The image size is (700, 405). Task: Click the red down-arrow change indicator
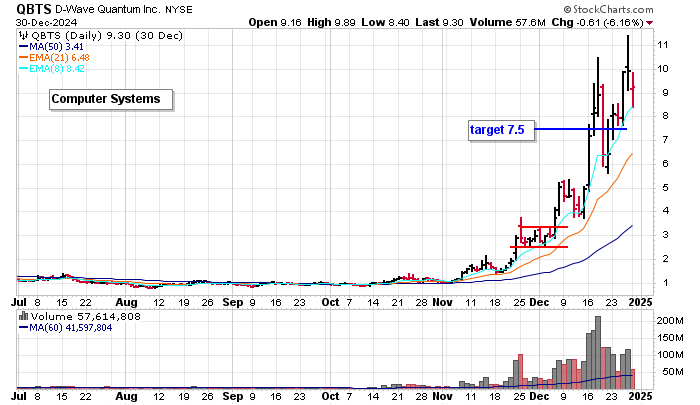650,23
